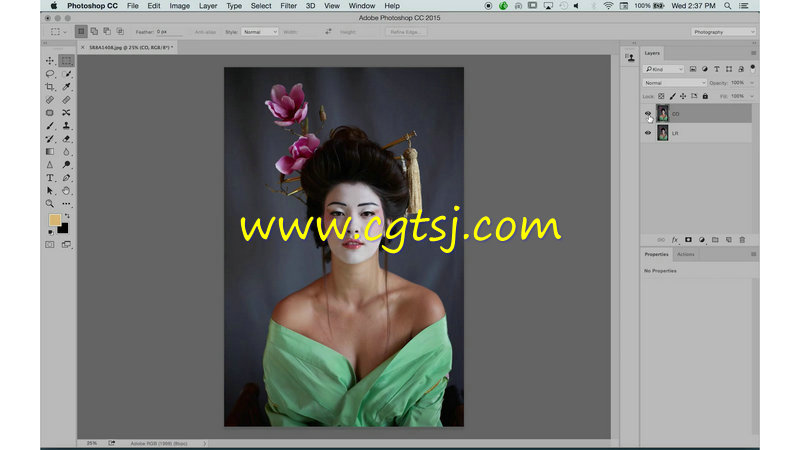The width and height of the screenshot is (800, 450).
Task: Open the Photography workspace dropdown
Action: tap(723, 32)
